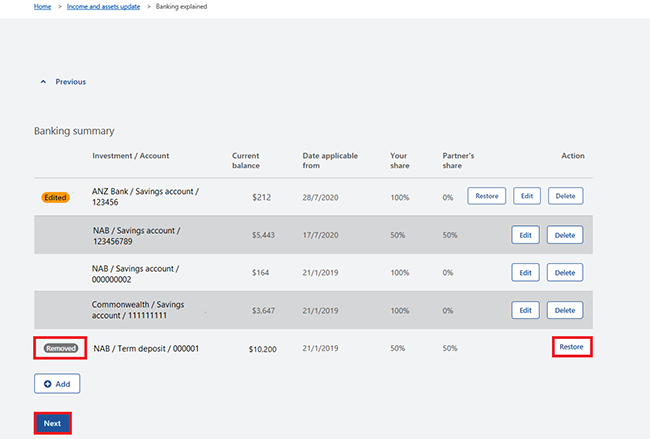650x439 pixels.
Task: Delete the ANZ Bank savings account 123456
Action: 565,196
